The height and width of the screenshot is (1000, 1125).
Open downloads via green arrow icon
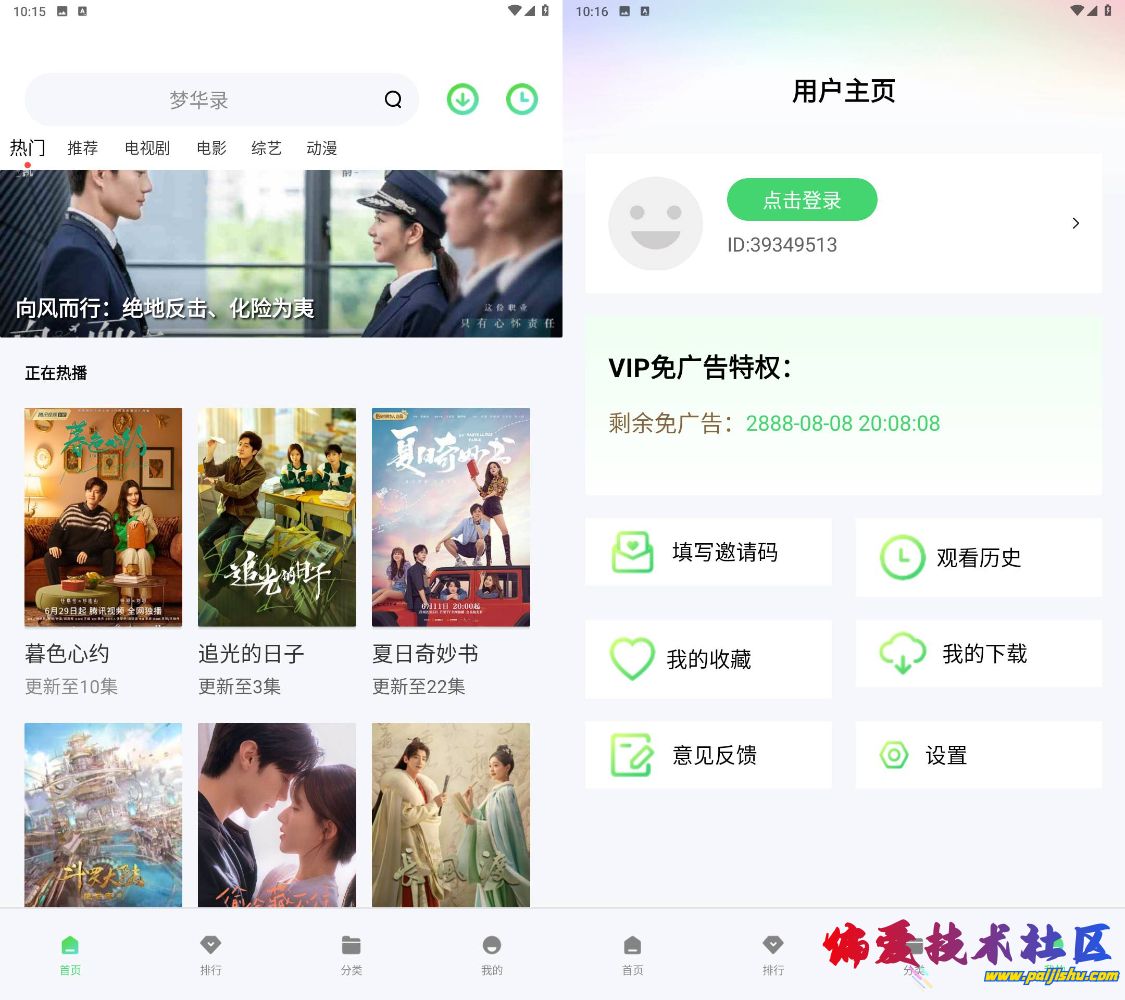463,100
